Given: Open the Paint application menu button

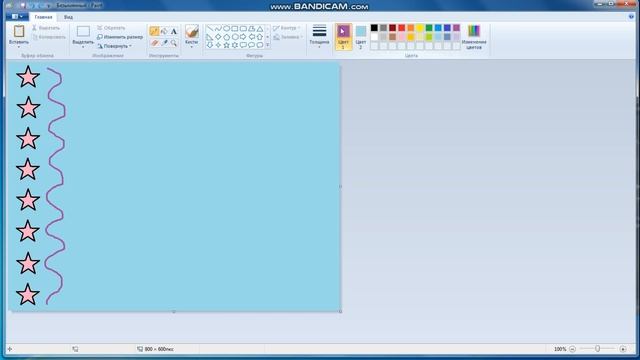Looking at the screenshot, I should click(17, 17).
